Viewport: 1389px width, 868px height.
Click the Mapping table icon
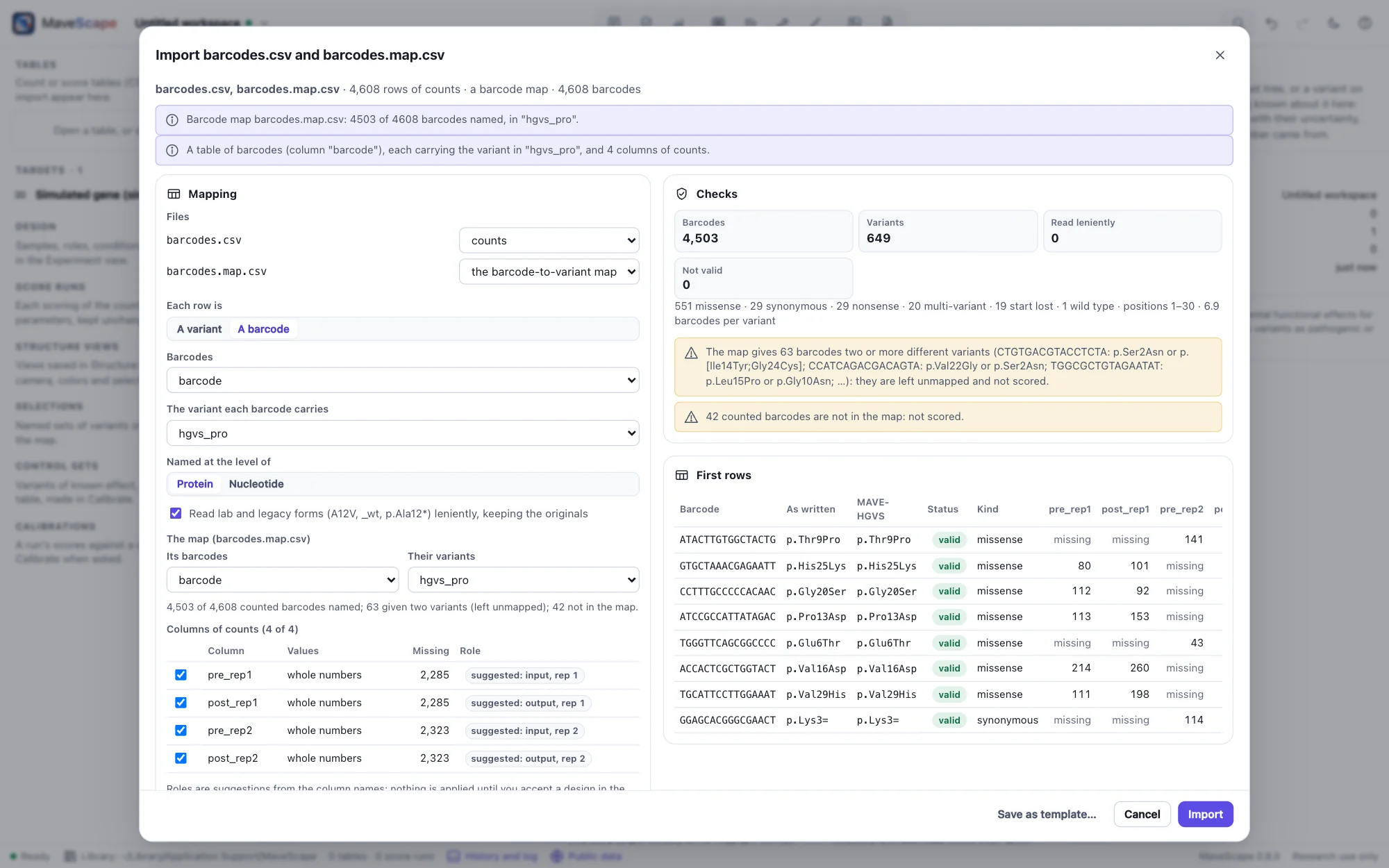point(174,194)
